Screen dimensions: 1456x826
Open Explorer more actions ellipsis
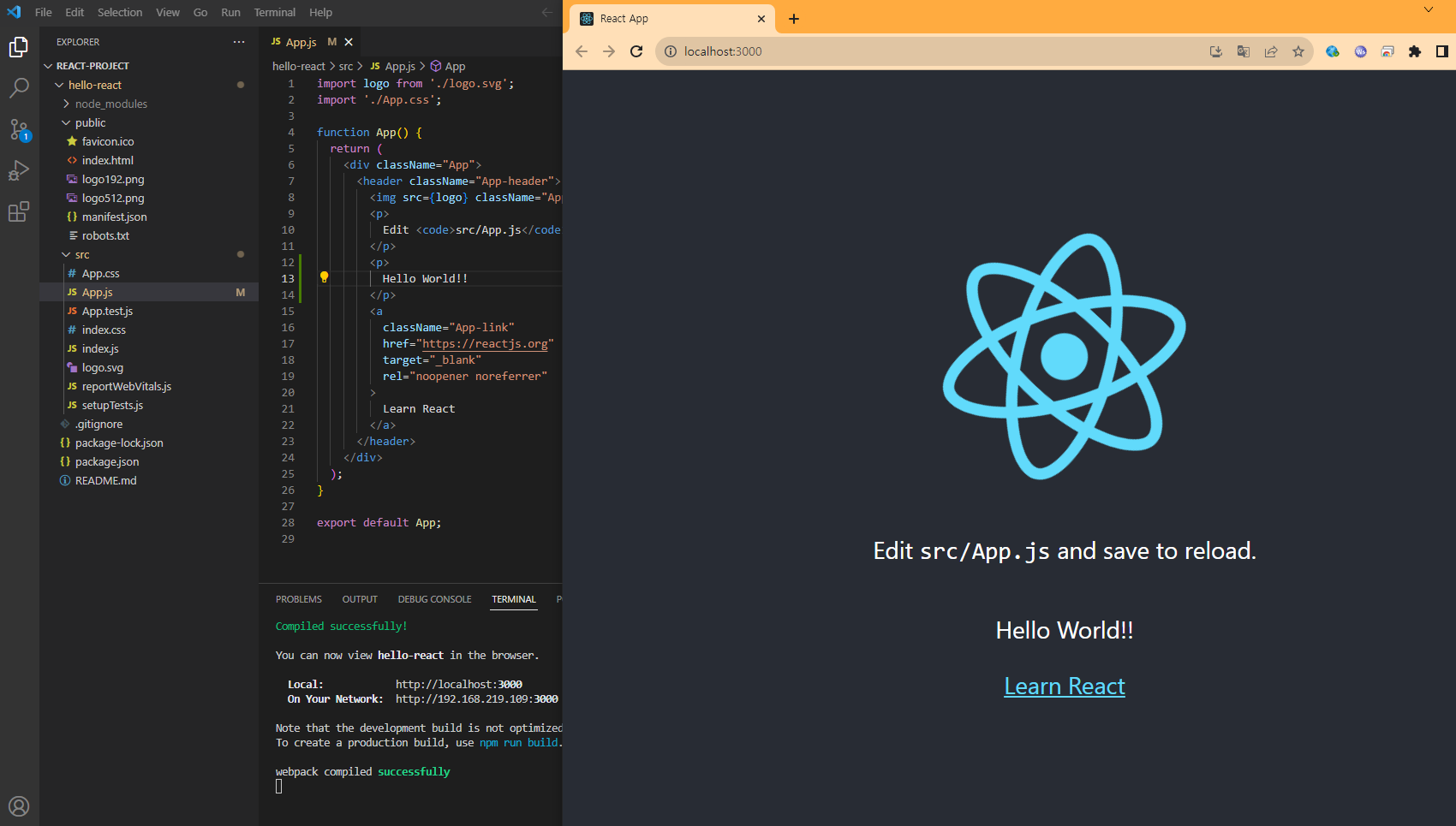point(239,42)
